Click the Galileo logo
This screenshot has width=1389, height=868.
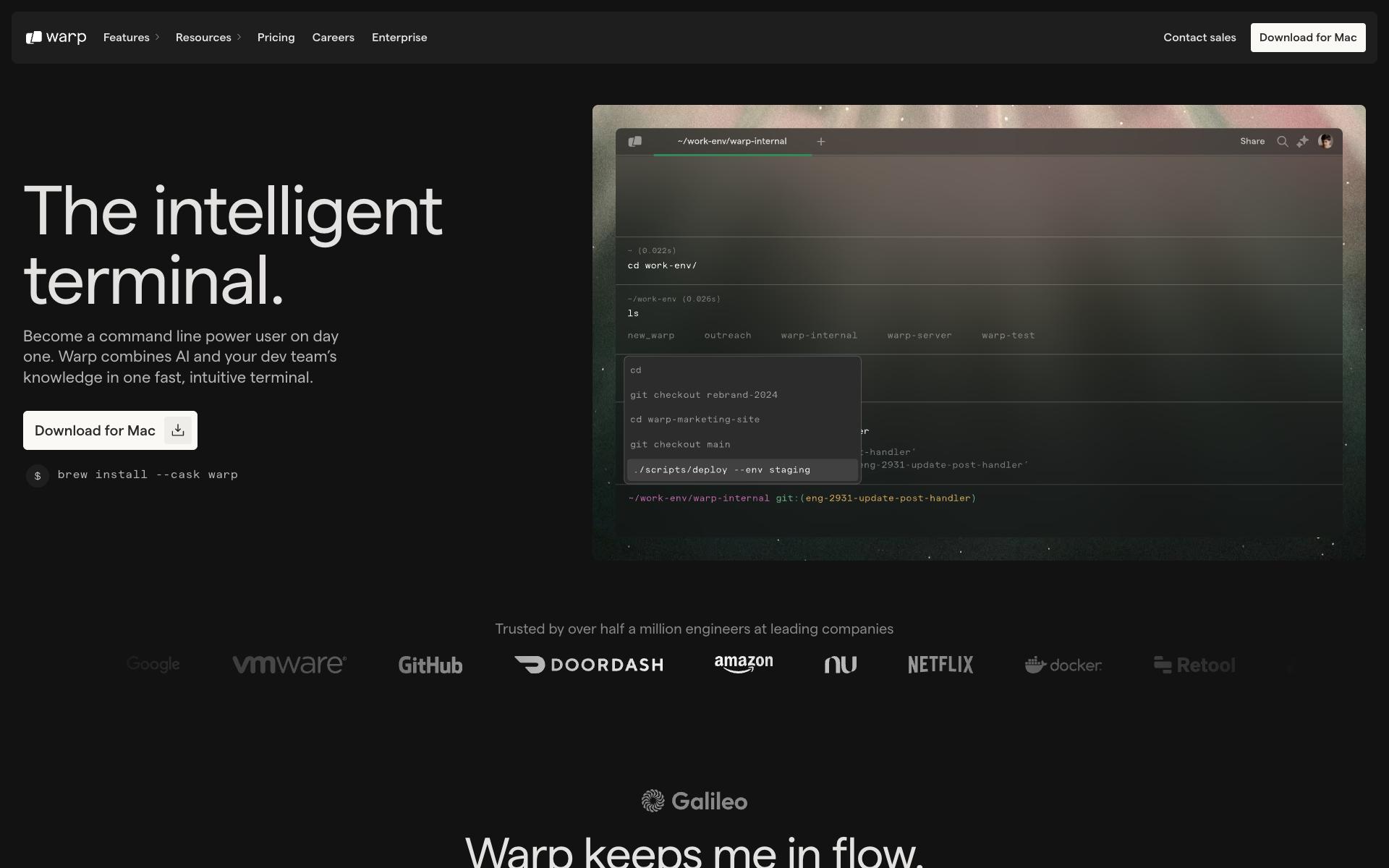click(x=694, y=801)
